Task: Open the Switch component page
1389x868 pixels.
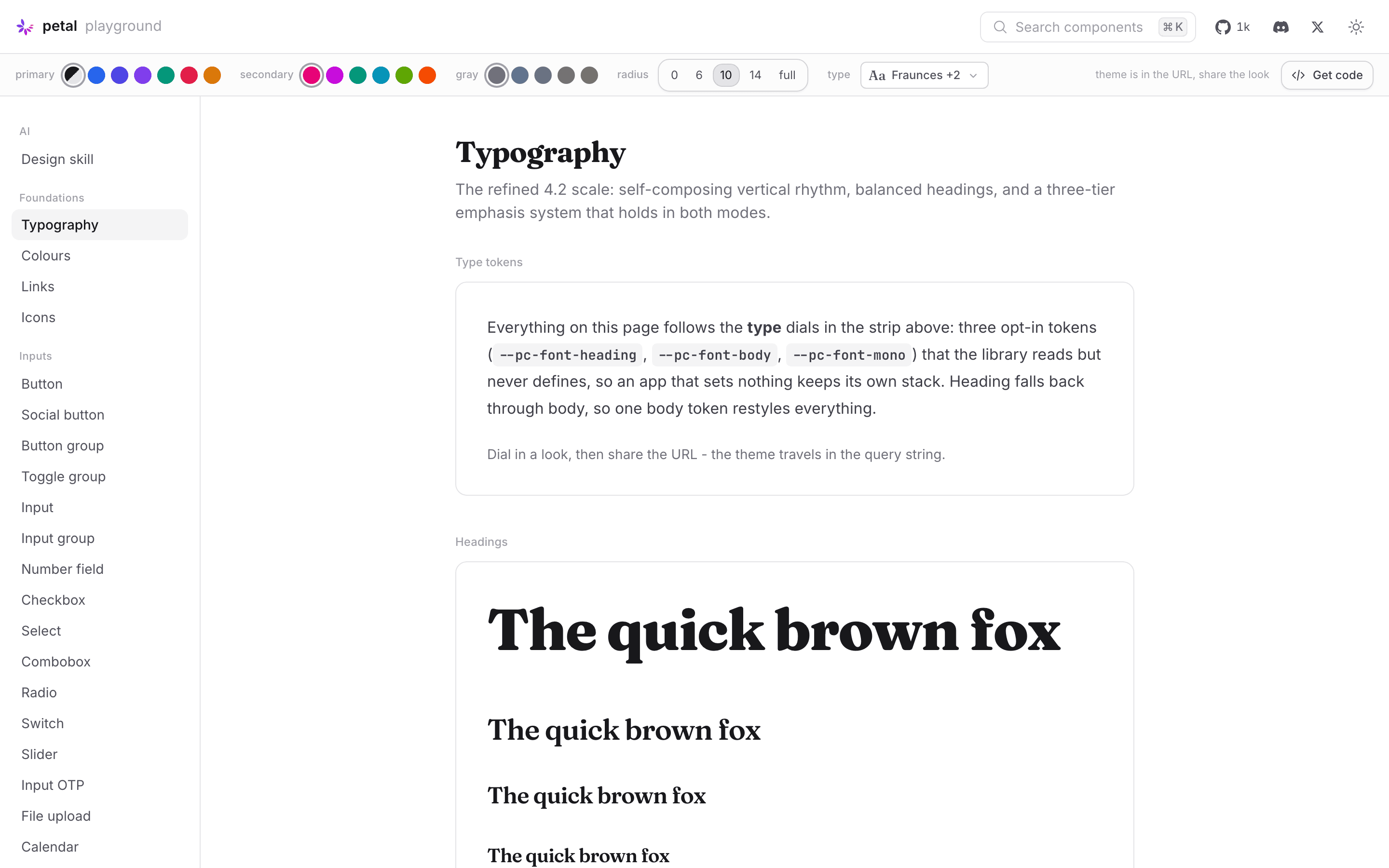Action: coord(100,723)
